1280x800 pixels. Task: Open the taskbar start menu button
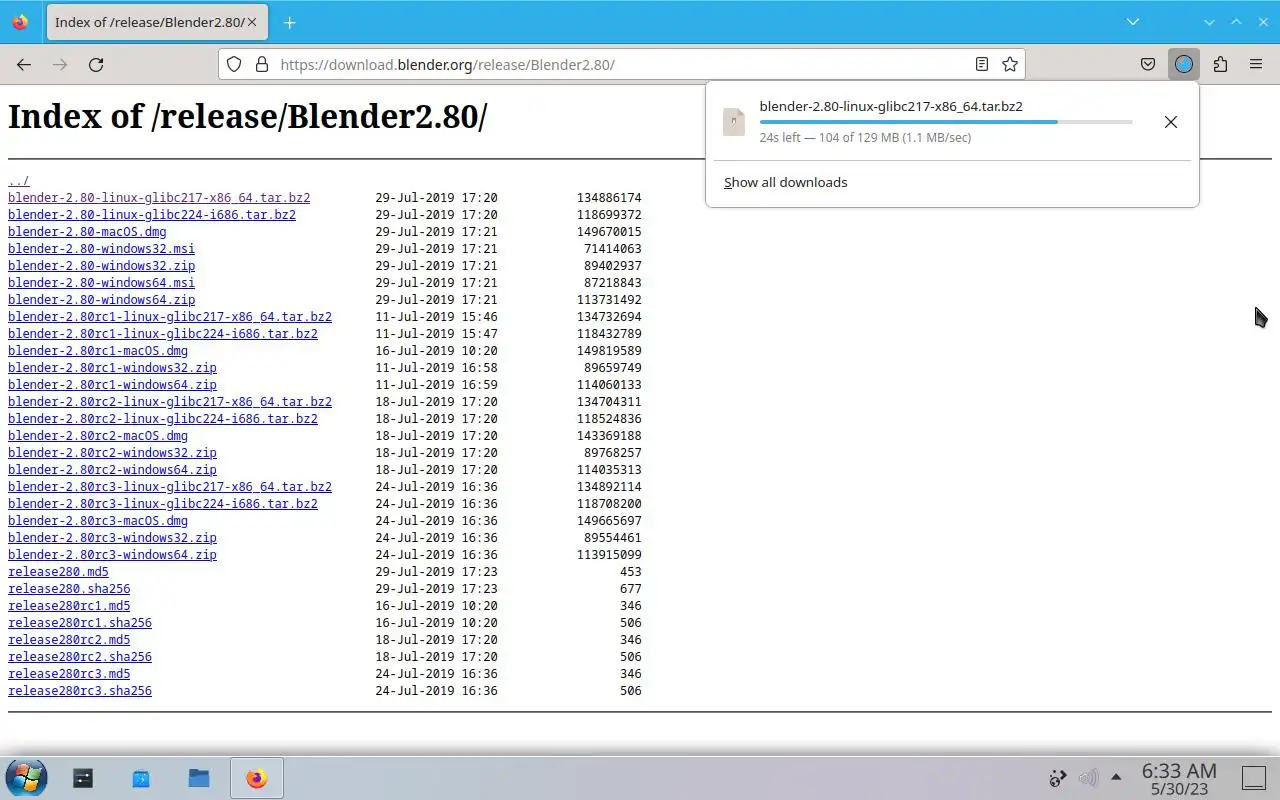pos(26,777)
